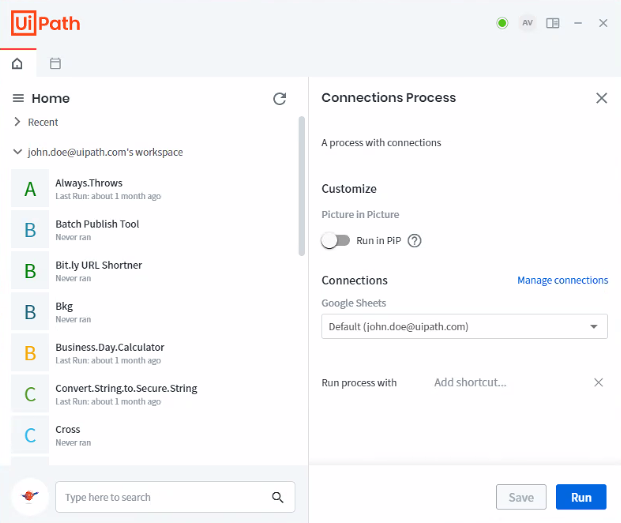Click the Run in PiP help icon

tap(414, 240)
